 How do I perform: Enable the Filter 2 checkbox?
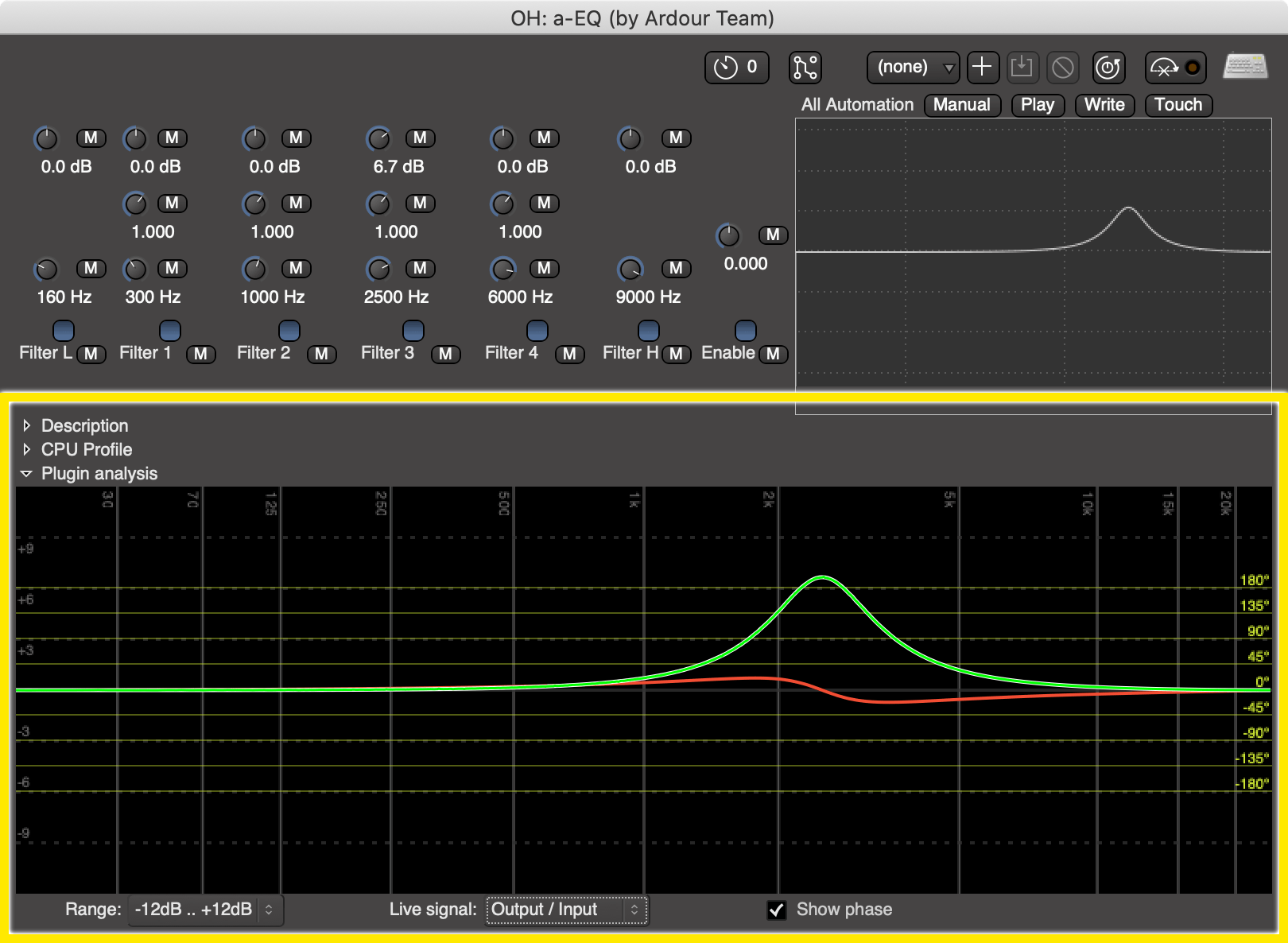pyautogui.click(x=289, y=331)
